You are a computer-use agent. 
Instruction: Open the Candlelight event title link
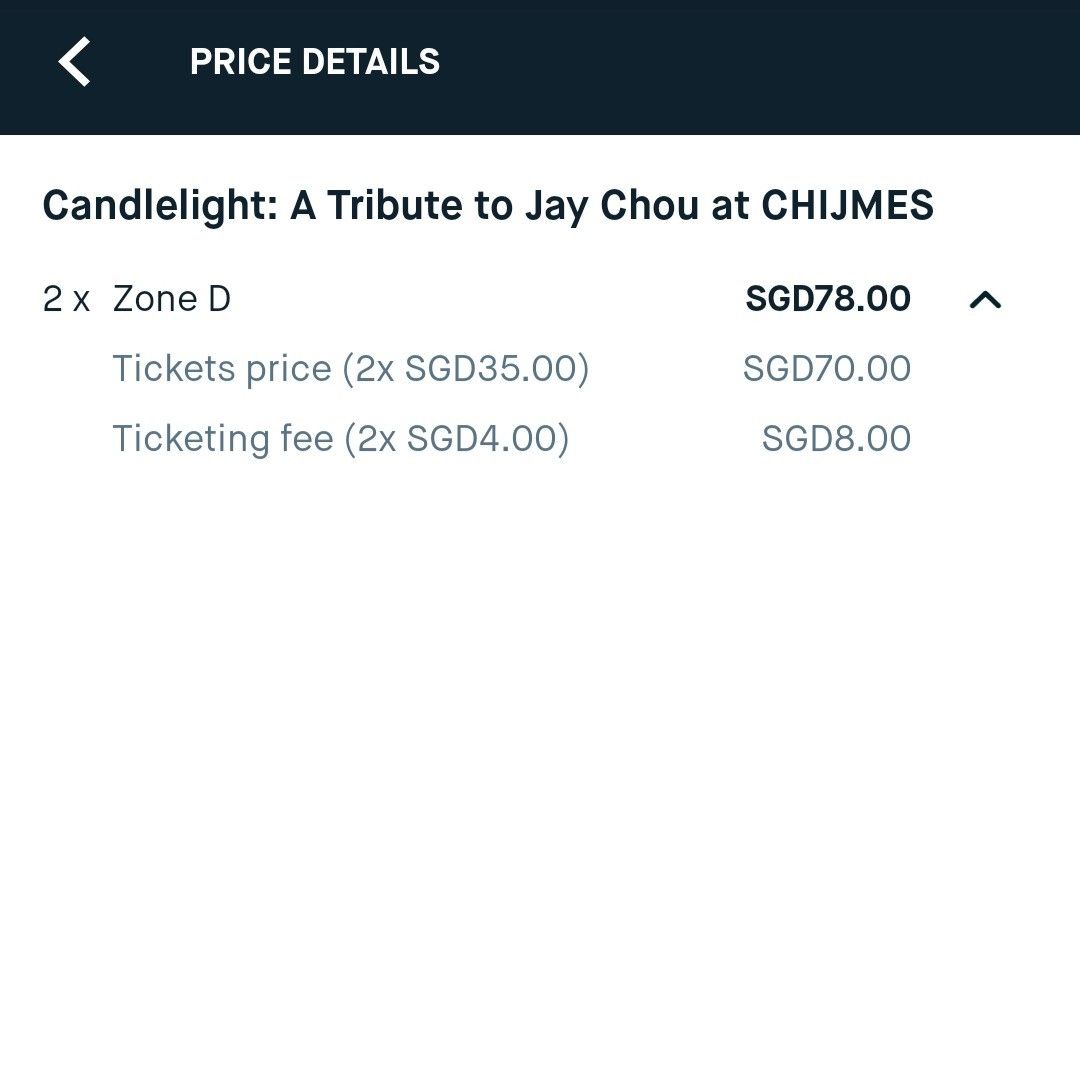(488, 206)
